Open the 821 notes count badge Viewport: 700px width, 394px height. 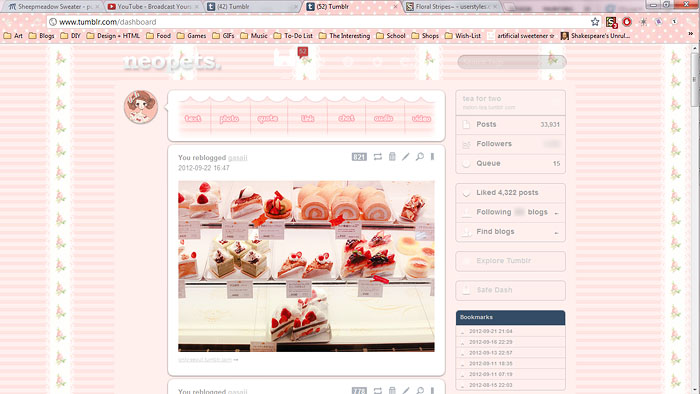pos(359,157)
